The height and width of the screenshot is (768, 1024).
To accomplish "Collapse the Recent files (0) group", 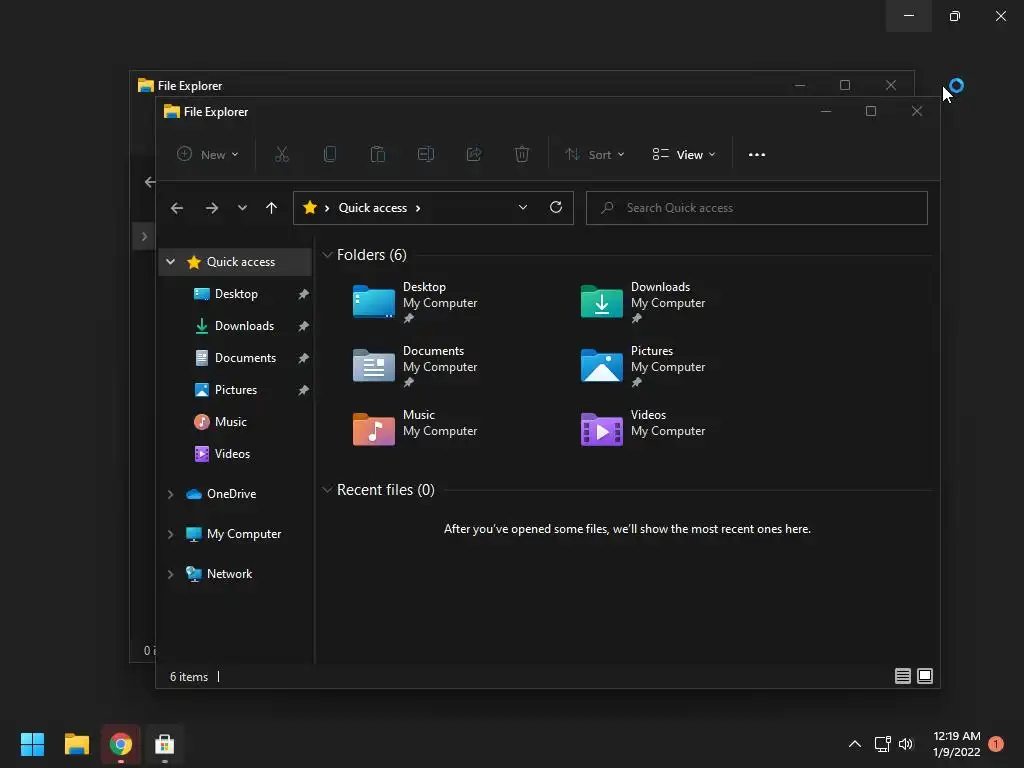I will coord(327,490).
